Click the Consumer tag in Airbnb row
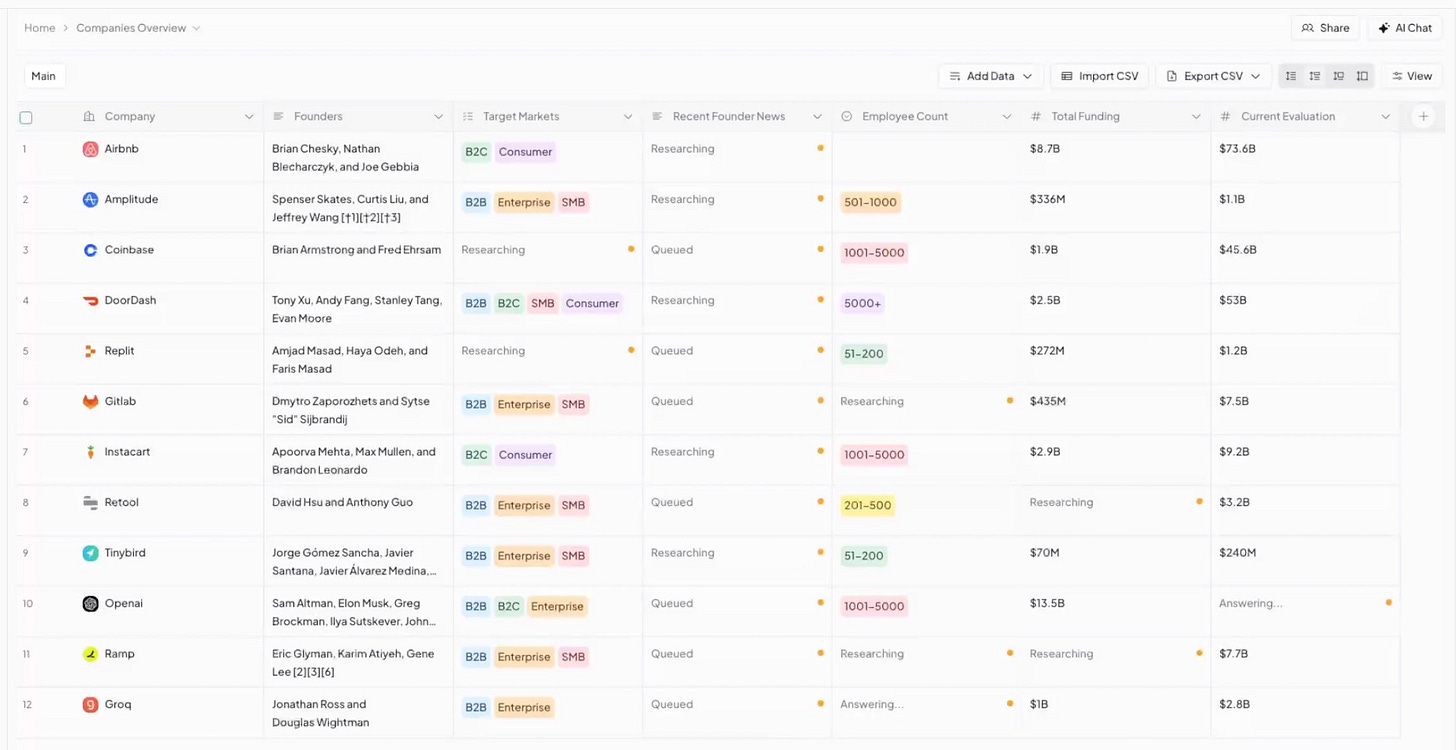The height and width of the screenshot is (750, 1456). pos(526,152)
